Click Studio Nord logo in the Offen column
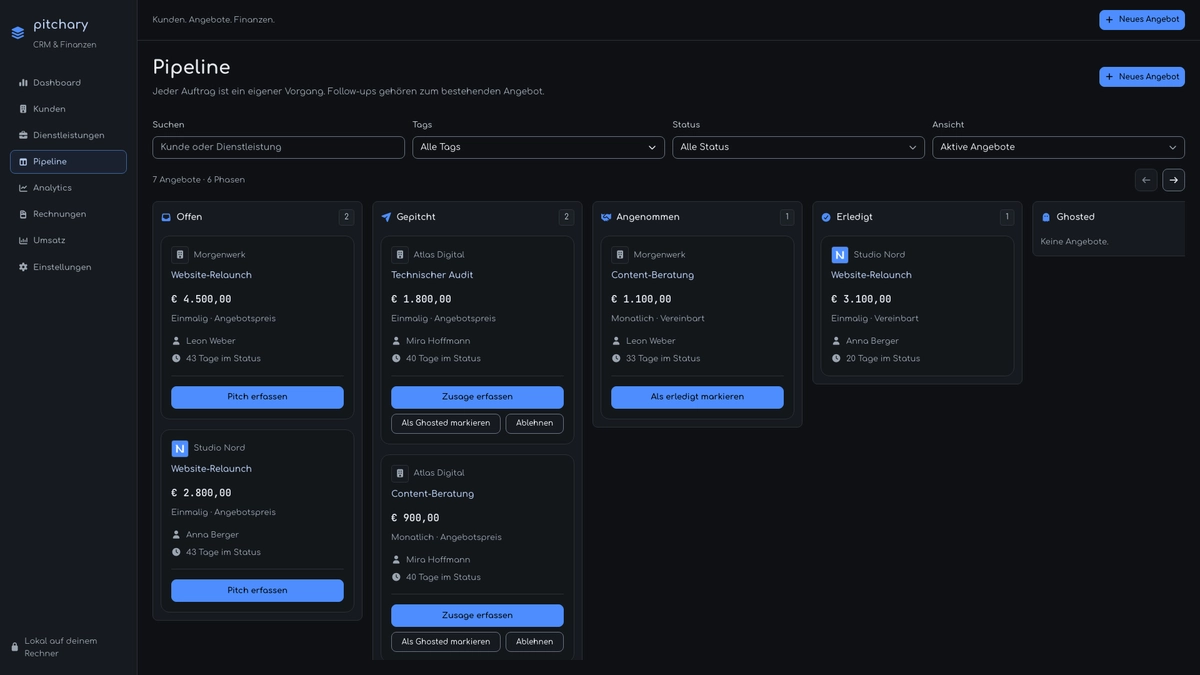The image size is (1200, 675). (180, 449)
